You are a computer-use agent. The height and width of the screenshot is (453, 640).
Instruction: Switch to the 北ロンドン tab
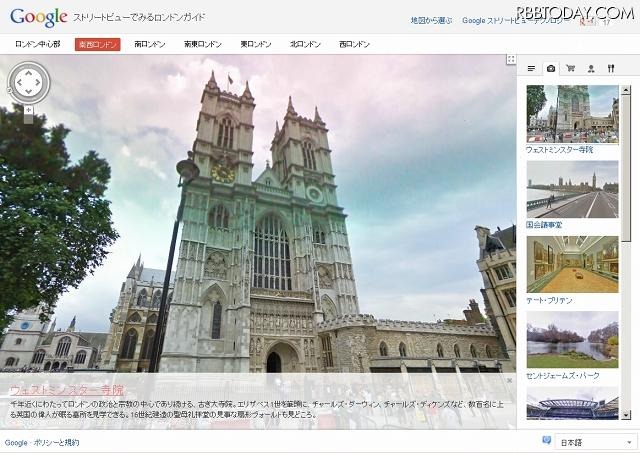pyautogui.click(x=305, y=44)
